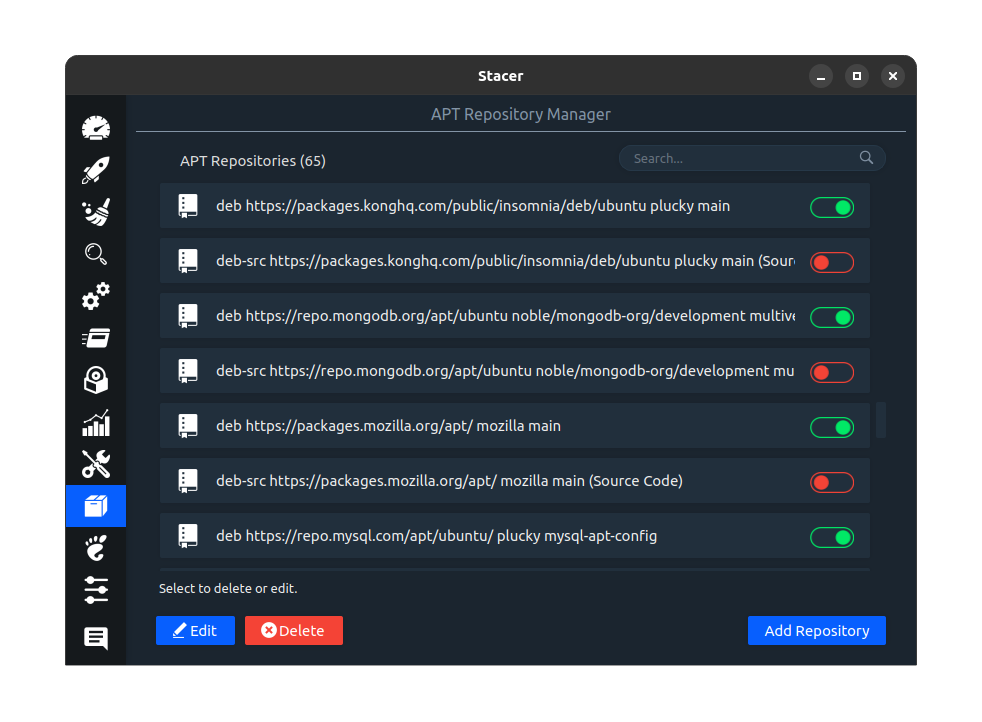Click Add Repository button

tap(816, 630)
